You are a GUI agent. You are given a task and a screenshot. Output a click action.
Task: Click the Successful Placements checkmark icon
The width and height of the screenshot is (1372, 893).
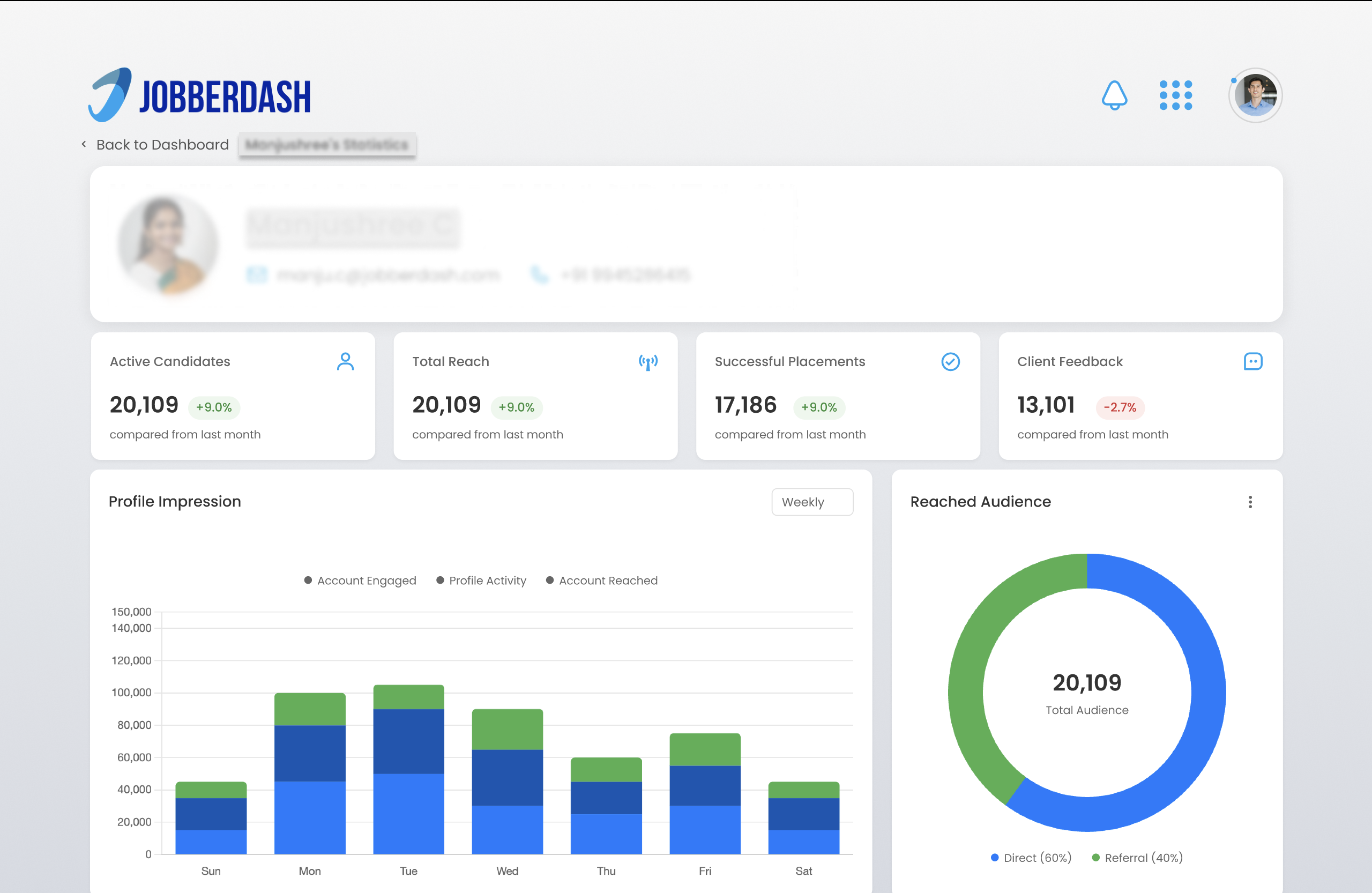coord(951,361)
